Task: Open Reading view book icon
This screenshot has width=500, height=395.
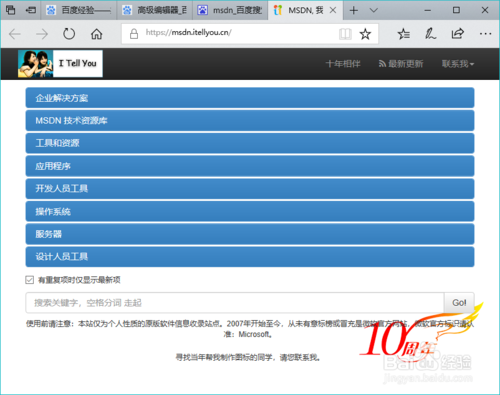Action: point(345,34)
